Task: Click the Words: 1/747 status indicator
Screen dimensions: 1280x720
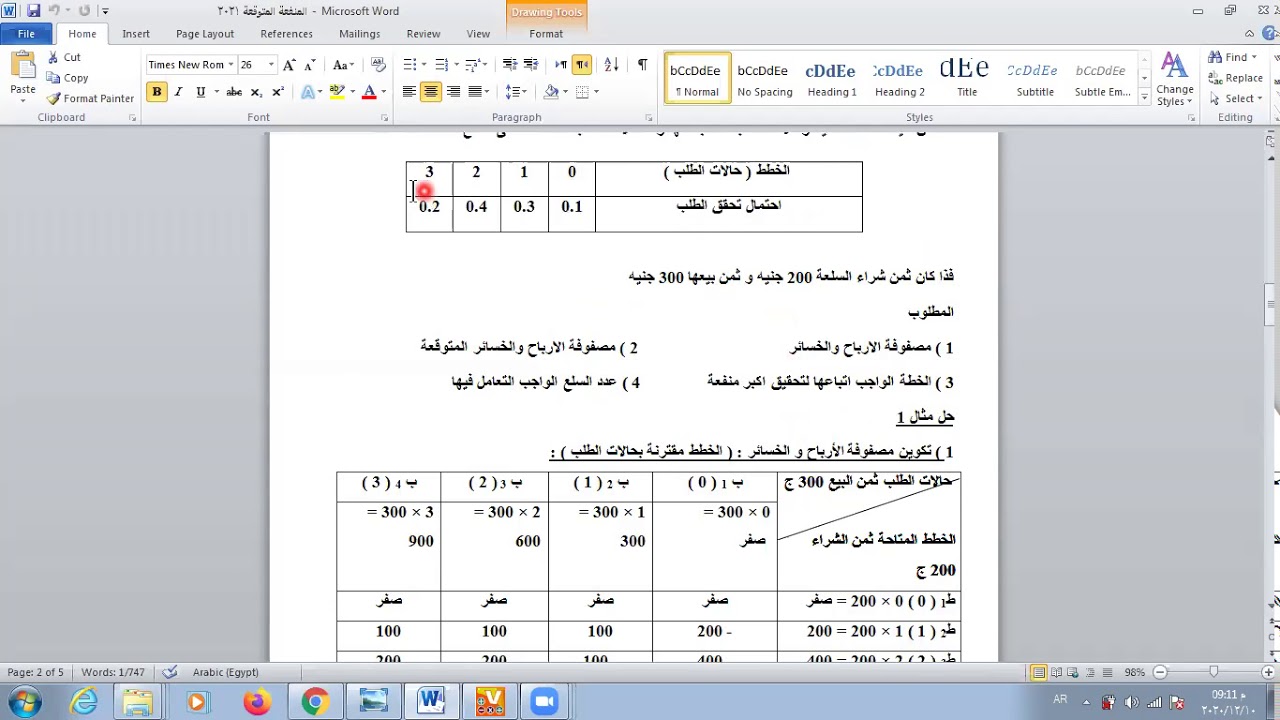Action: click(113, 672)
